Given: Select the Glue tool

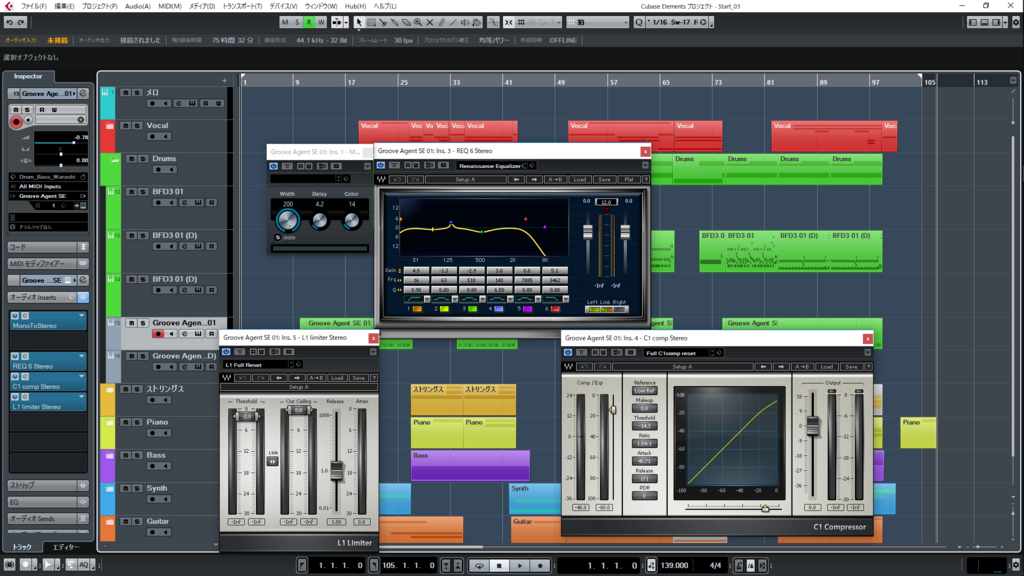Looking at the screenshot, I should (394, 22).
